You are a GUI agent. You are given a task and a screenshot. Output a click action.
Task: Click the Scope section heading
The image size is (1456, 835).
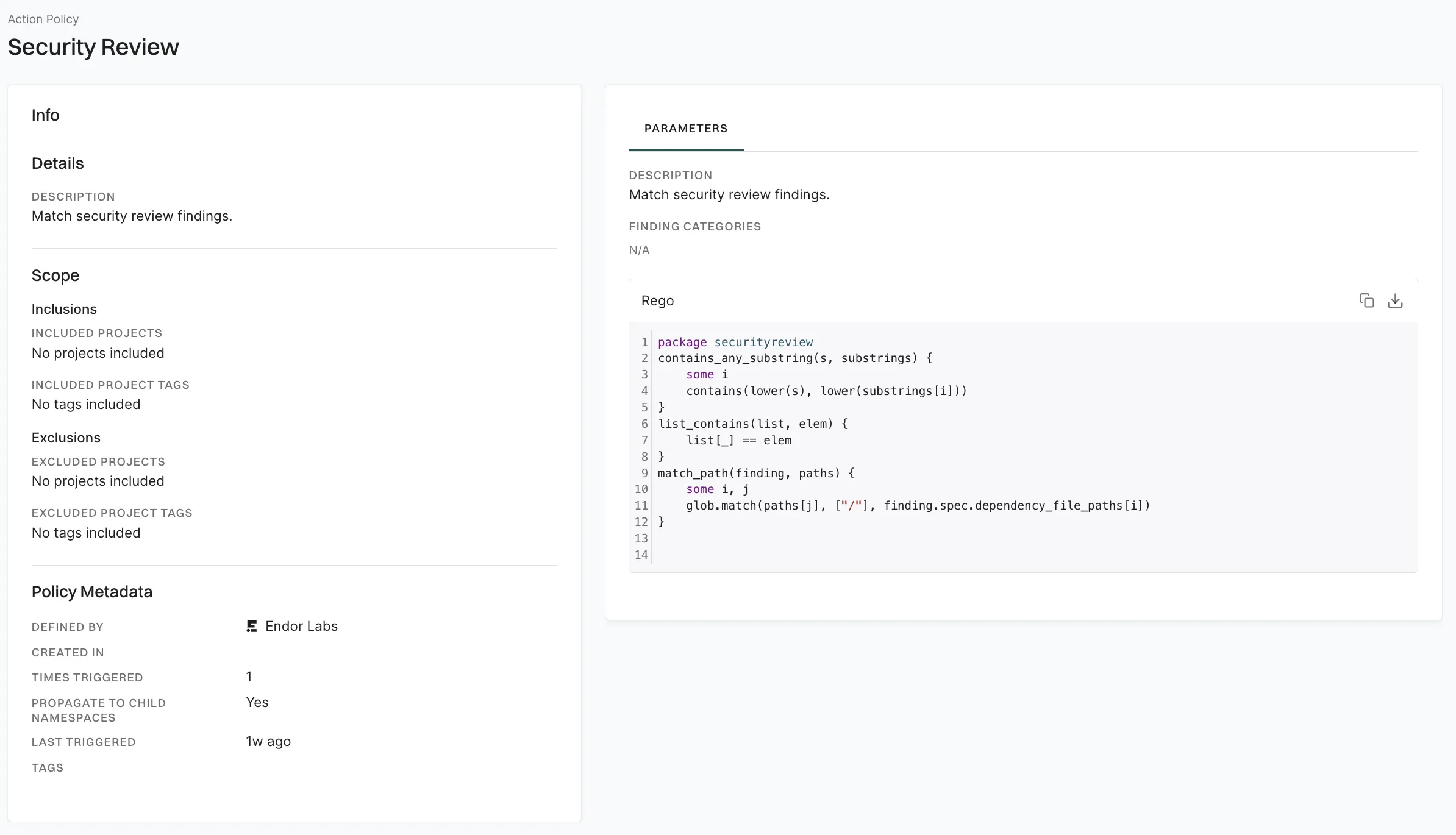click(55, 275)
